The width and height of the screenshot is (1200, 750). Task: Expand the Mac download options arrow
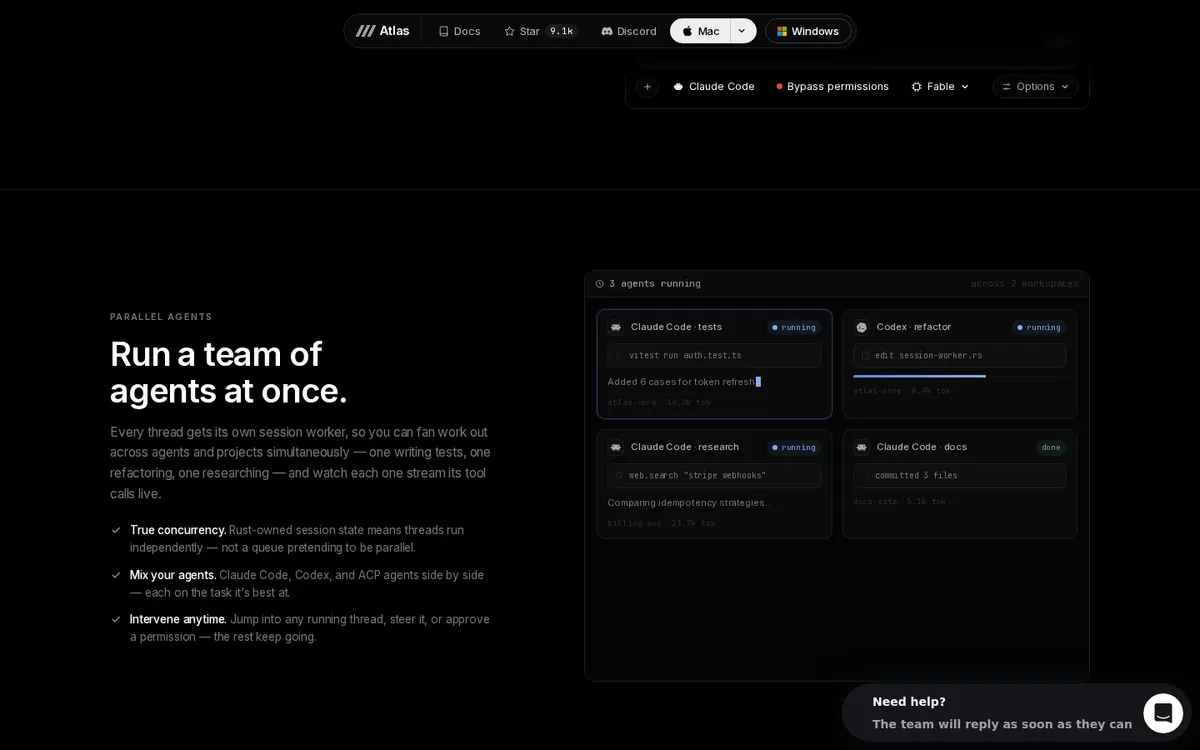742,31
